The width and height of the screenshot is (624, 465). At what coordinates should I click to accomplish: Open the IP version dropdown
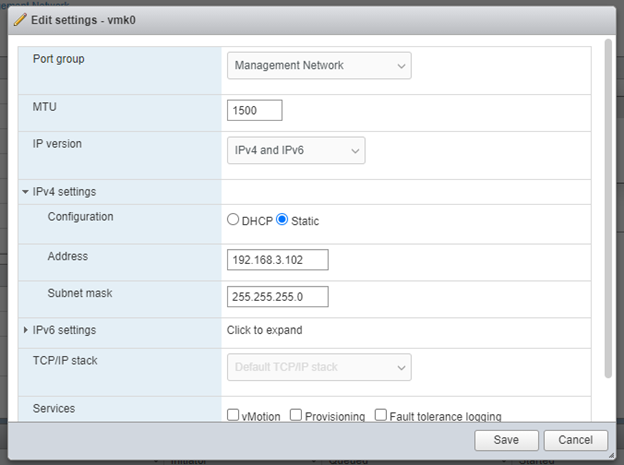(x=296, y=150)
